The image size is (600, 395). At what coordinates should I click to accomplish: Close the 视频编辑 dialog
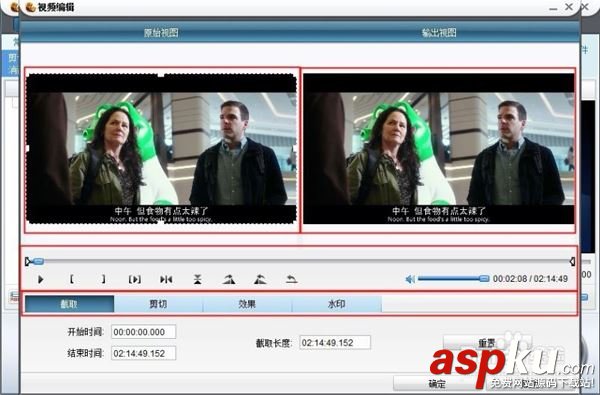coord(569,7)
